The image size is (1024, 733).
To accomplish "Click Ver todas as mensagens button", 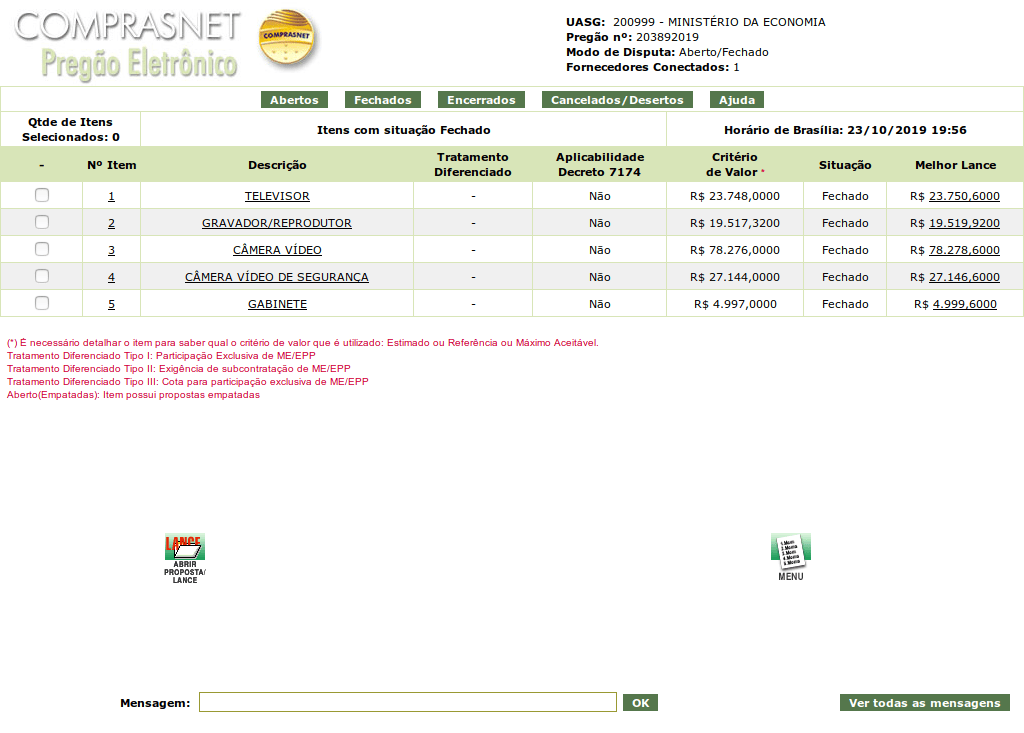I will click(925, 703).
